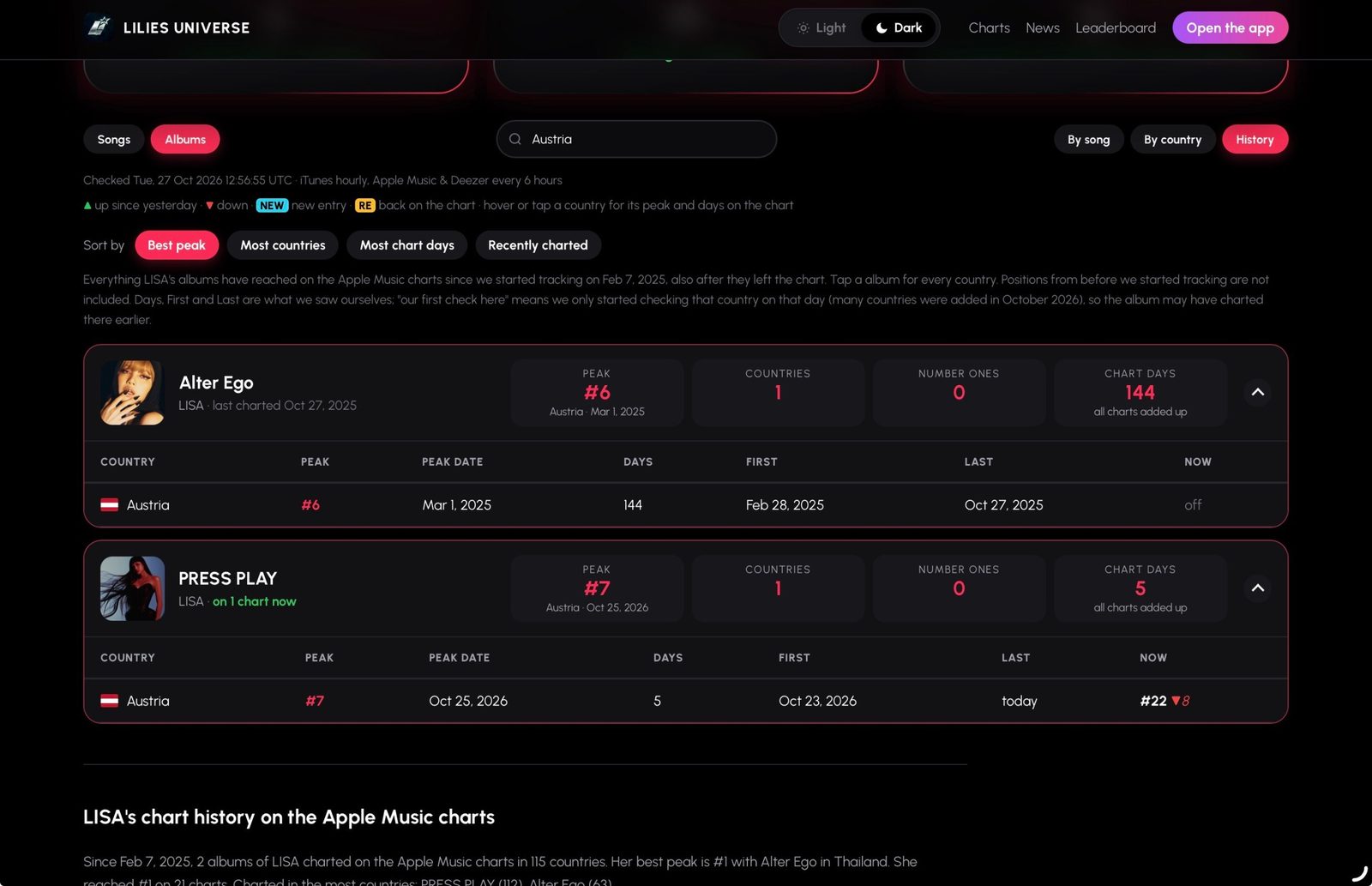Click the search magnifier icon

tap(515, 139)
